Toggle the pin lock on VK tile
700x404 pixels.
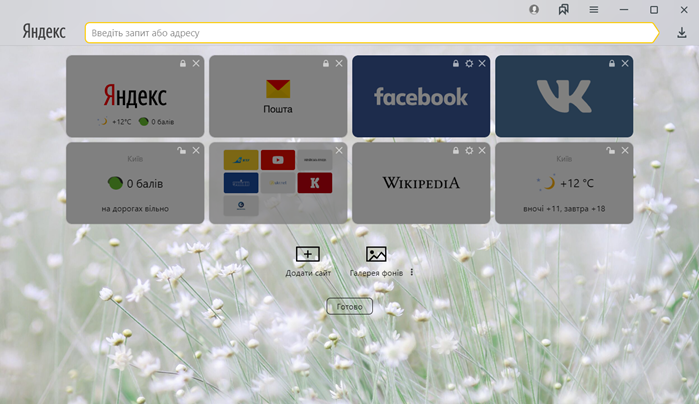pos(612,63)
